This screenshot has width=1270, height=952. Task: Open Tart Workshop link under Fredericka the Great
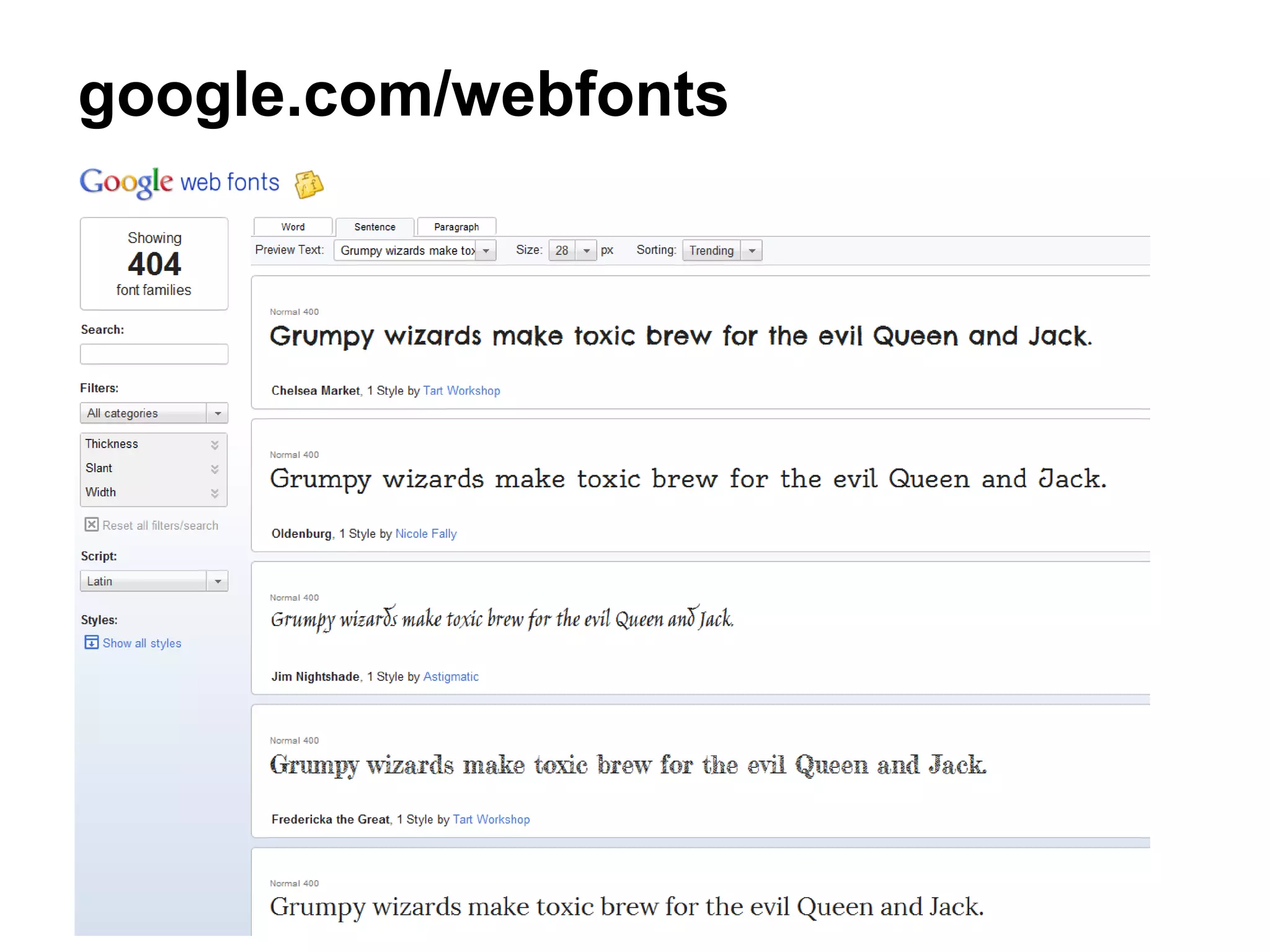[491, 819]
